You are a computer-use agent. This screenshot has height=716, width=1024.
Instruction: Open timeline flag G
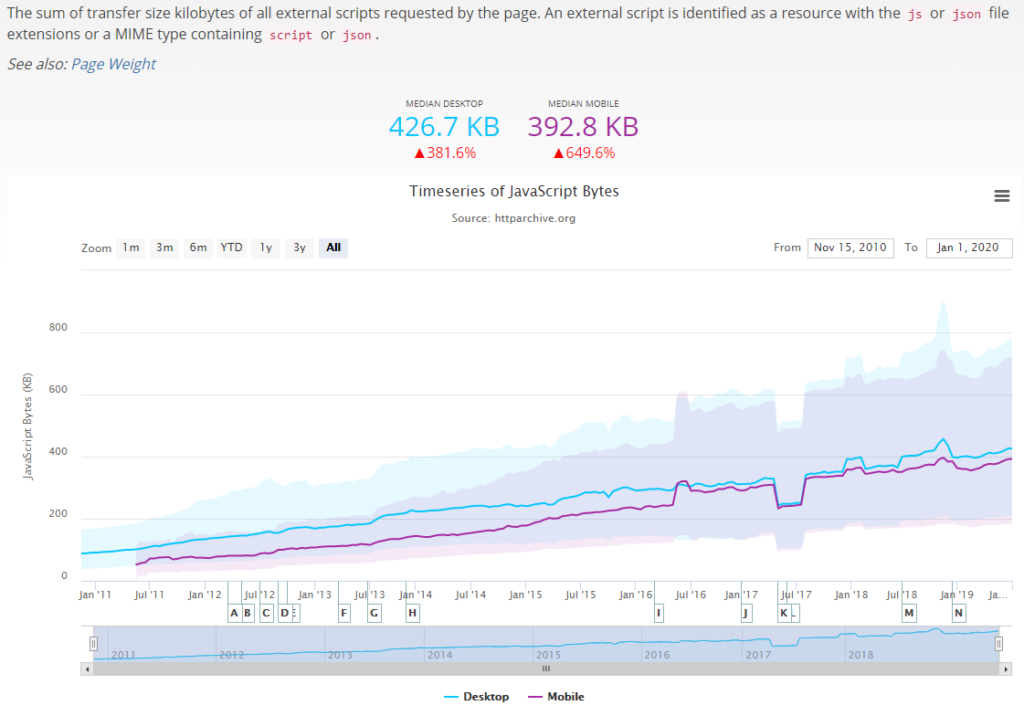tap(374, 613)
